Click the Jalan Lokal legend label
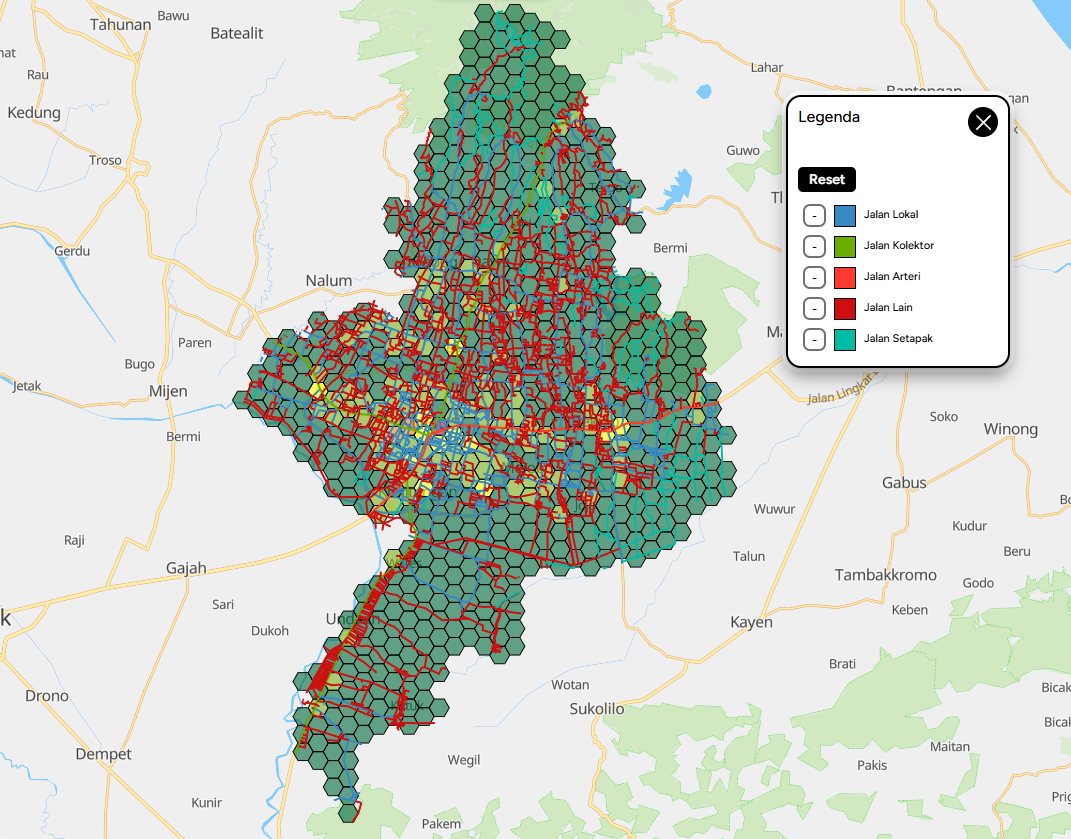This screenshot has width=1071, height=839. [x=891, y=215]
